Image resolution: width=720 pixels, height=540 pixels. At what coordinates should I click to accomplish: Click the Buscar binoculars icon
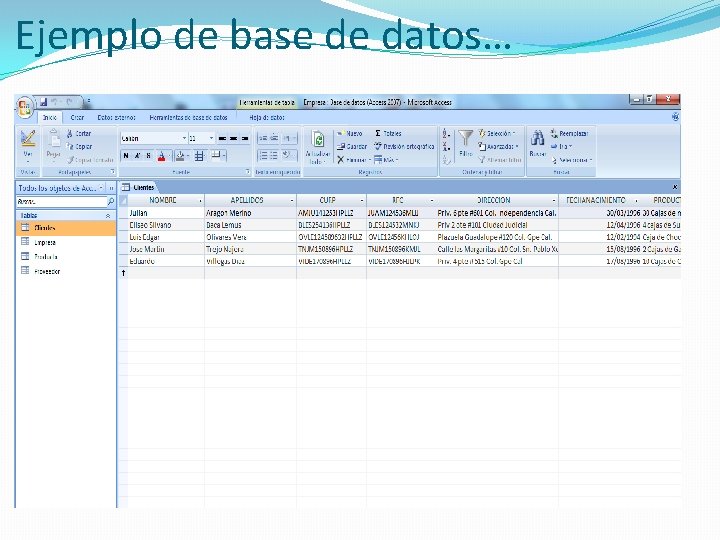tap(537, 138)
